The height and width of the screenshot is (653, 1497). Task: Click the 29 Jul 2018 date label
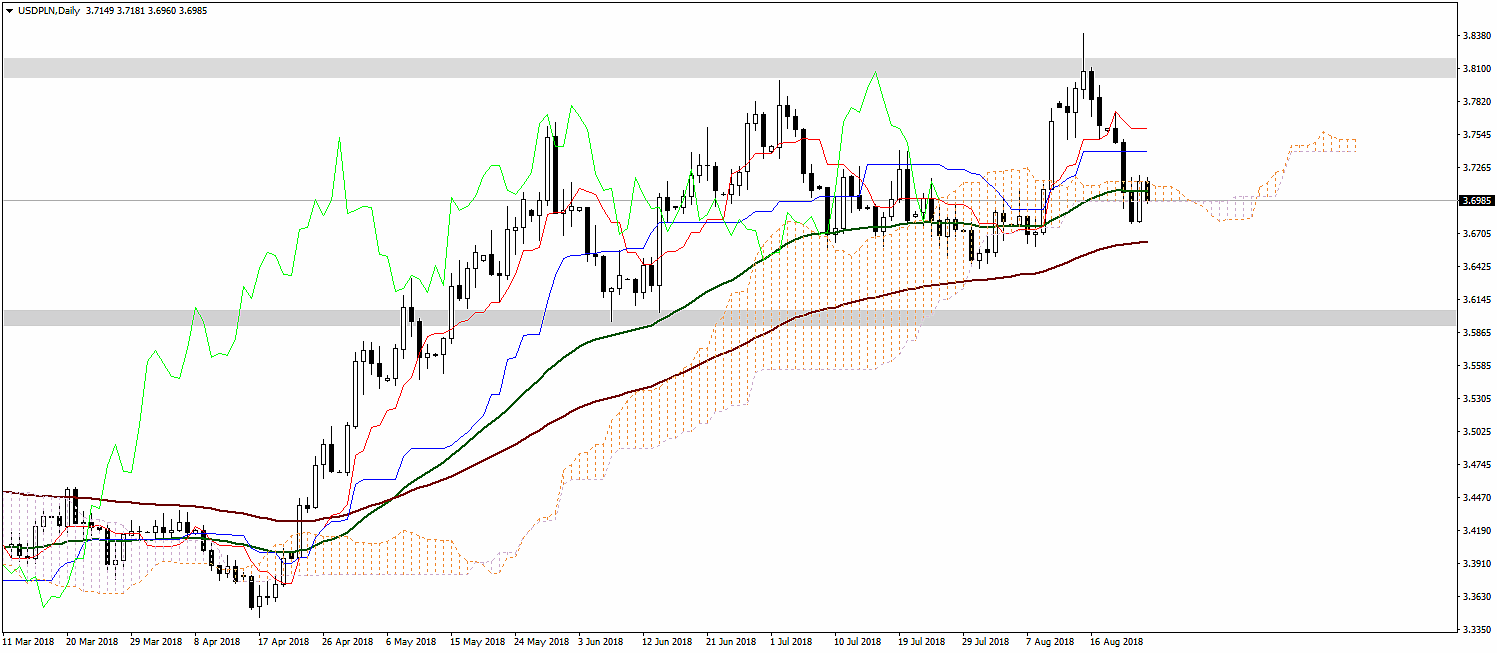[x=986, y=641]
